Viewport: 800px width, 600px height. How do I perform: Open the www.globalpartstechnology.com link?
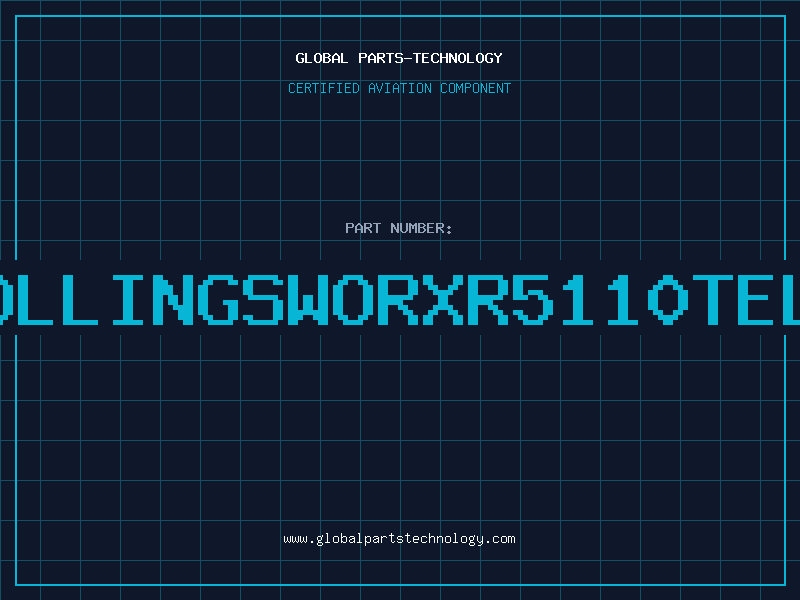[399, 539]
